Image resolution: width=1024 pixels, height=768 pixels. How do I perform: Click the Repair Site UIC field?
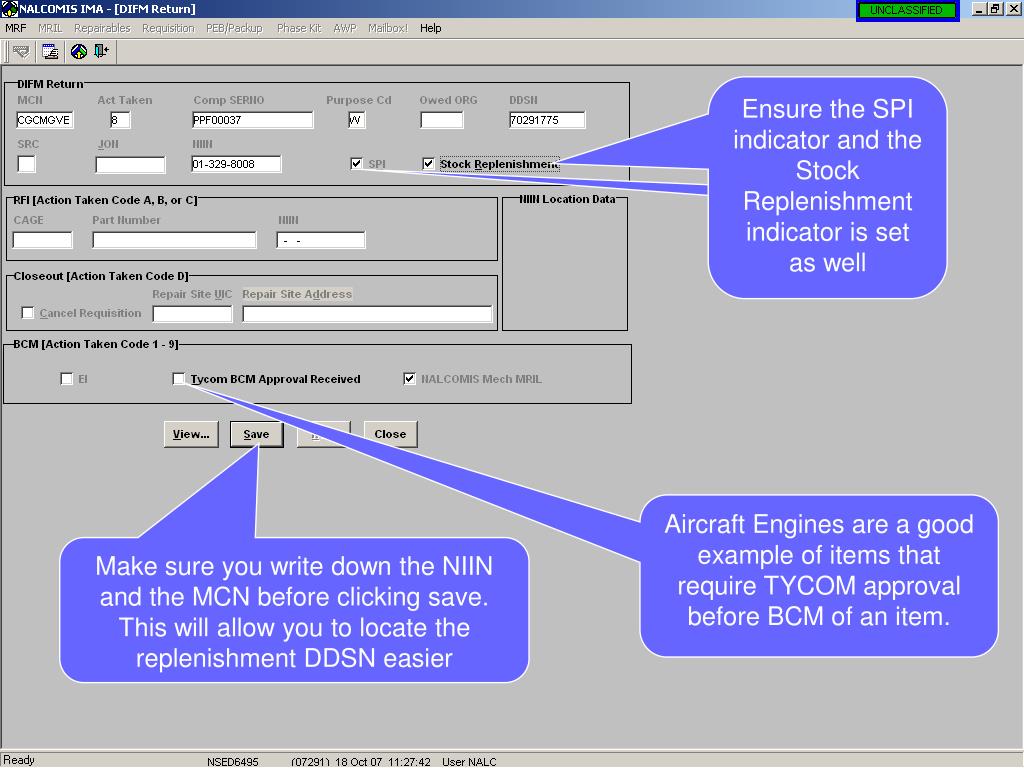click(x=193, y=314)
